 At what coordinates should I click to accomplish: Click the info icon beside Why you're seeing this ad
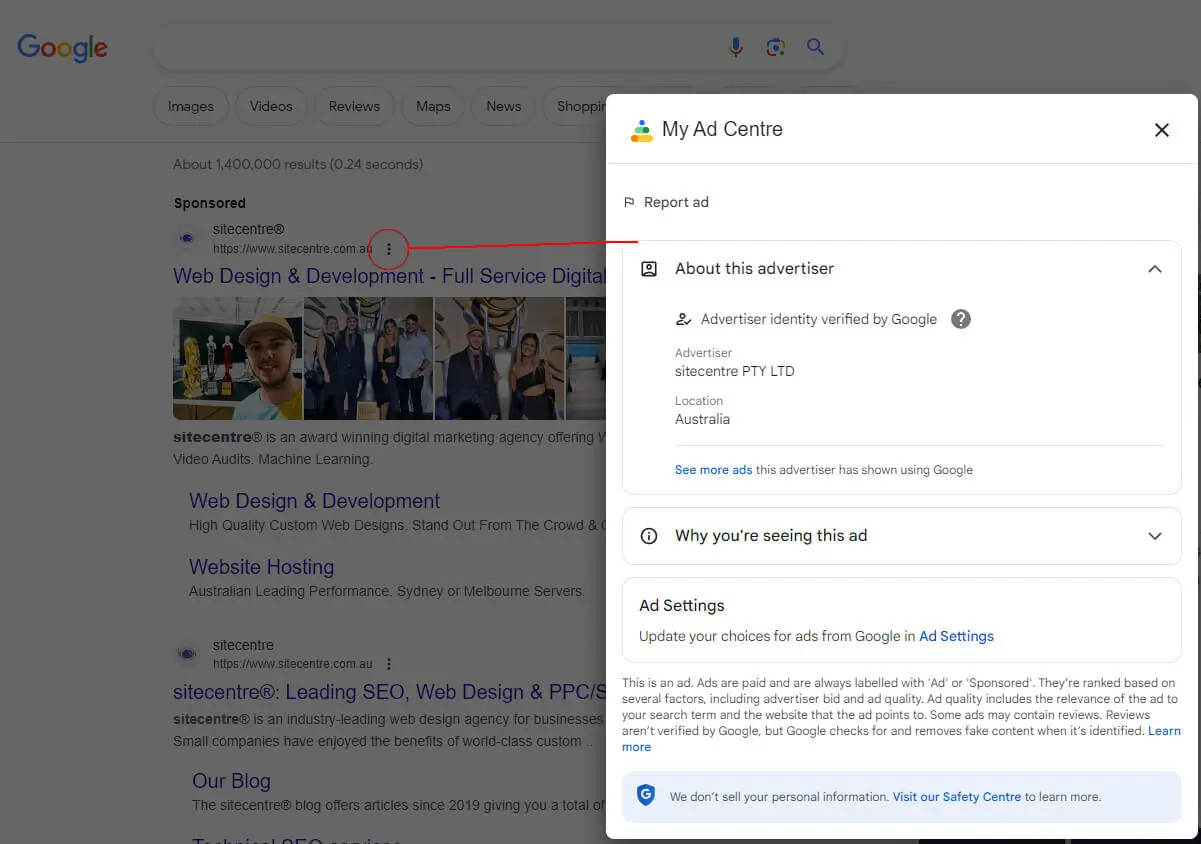point(649,536)
